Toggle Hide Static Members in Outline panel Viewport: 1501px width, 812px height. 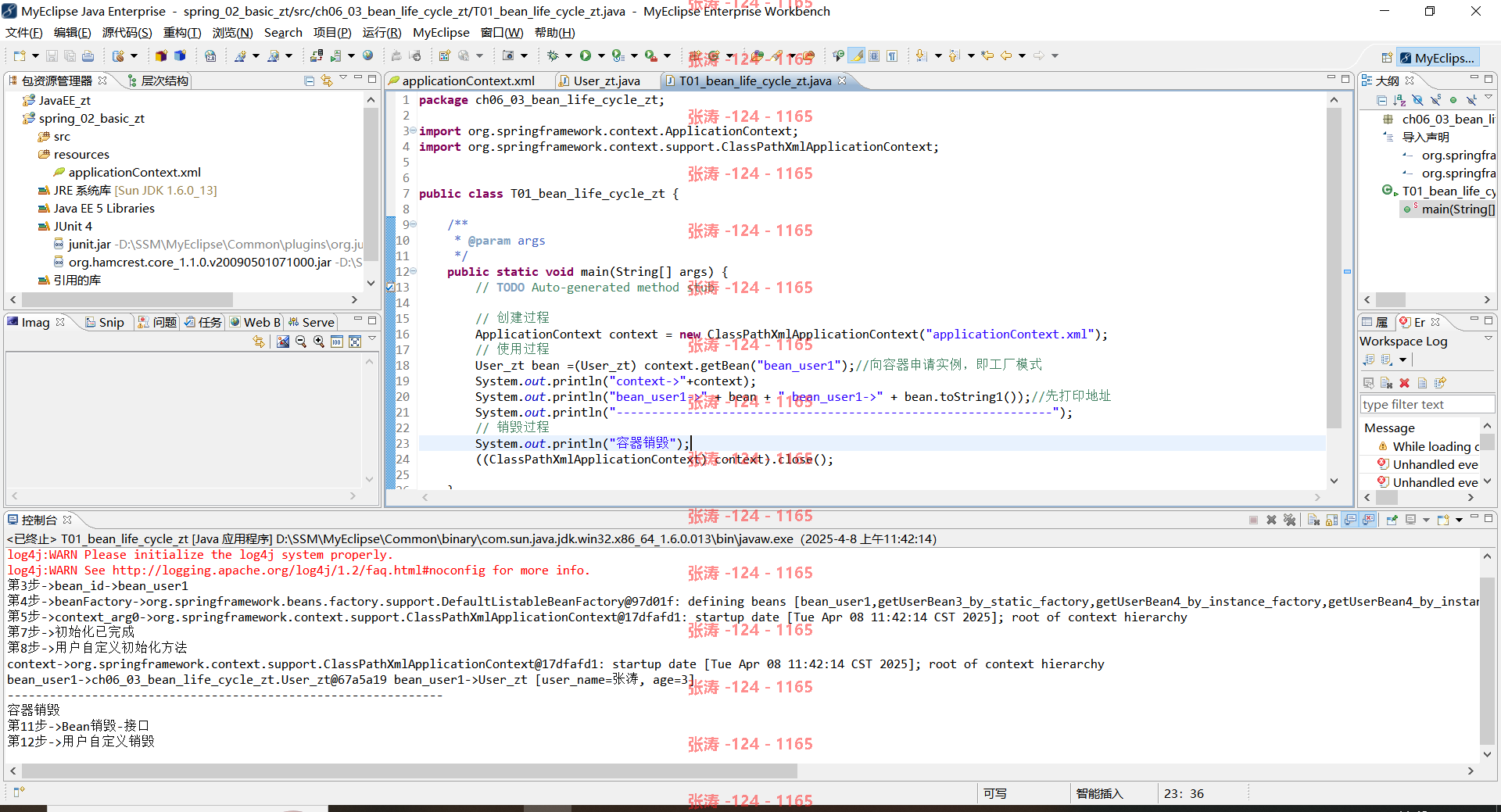click(x=1435, y=100)
